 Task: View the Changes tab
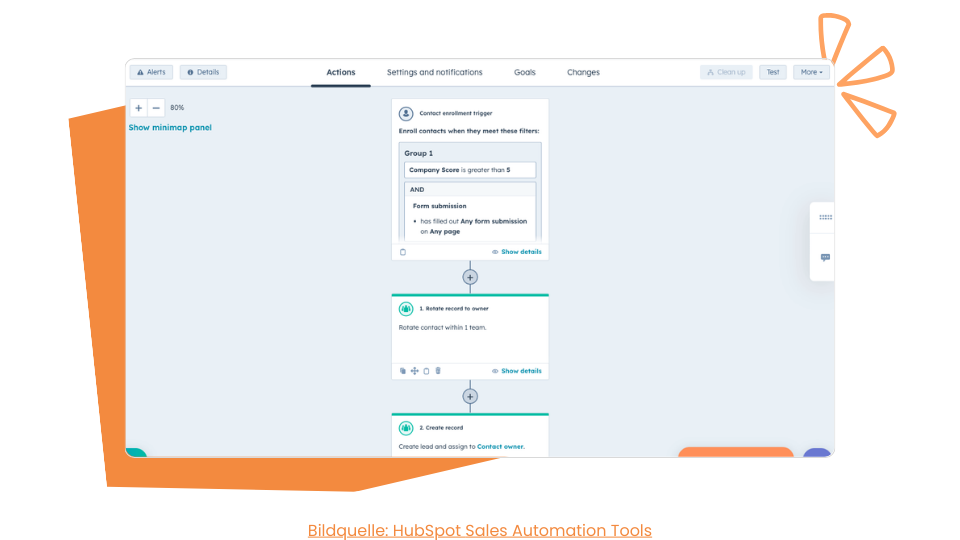point(583,72)
